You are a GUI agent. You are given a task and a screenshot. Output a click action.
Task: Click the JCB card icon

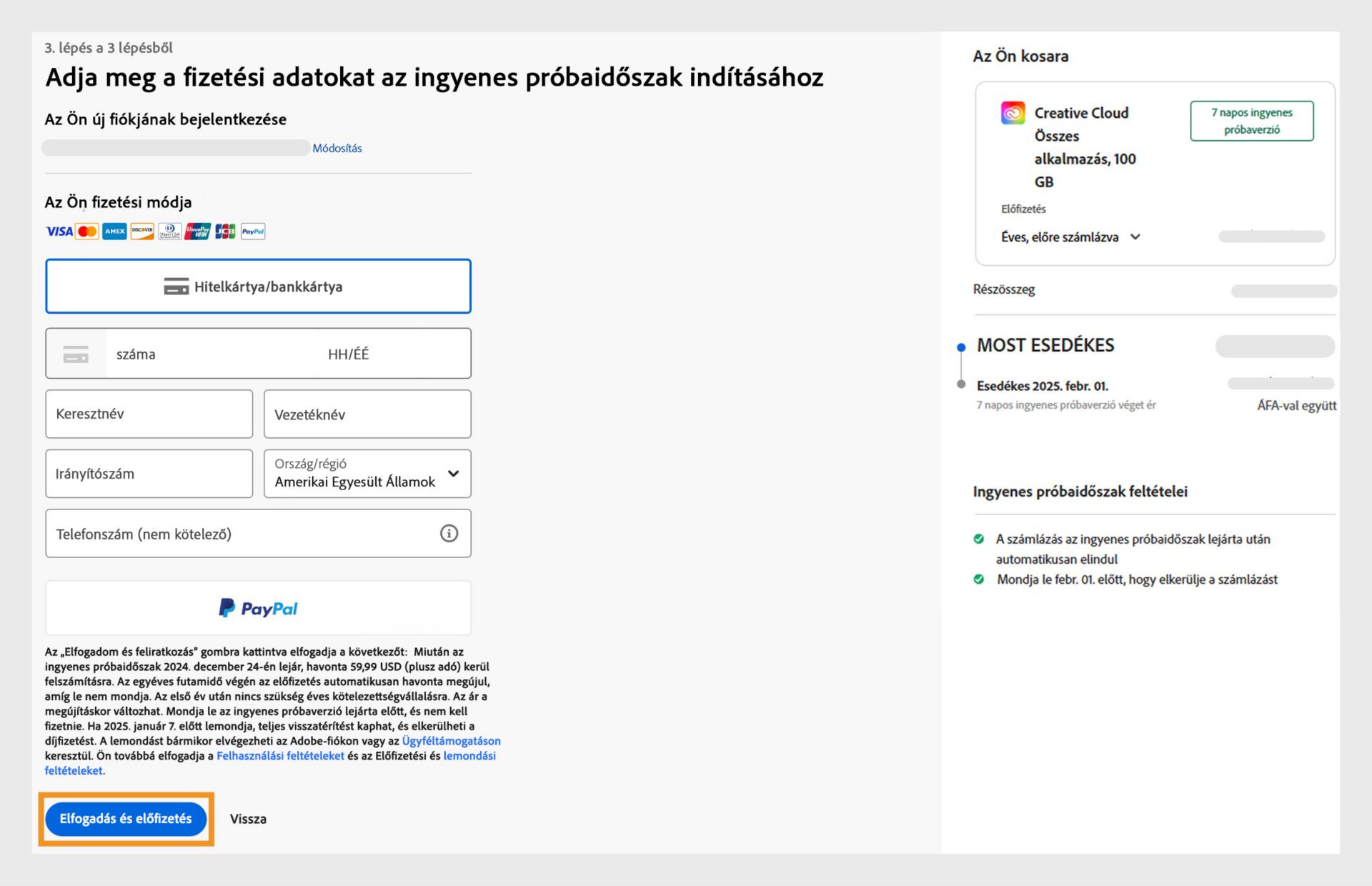pyautogui.click(x=224, y=231)
